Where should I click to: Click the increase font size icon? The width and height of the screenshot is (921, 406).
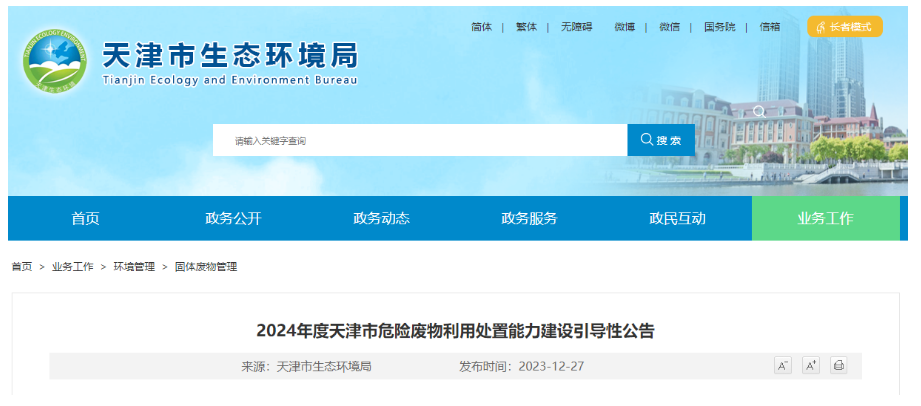811,366
